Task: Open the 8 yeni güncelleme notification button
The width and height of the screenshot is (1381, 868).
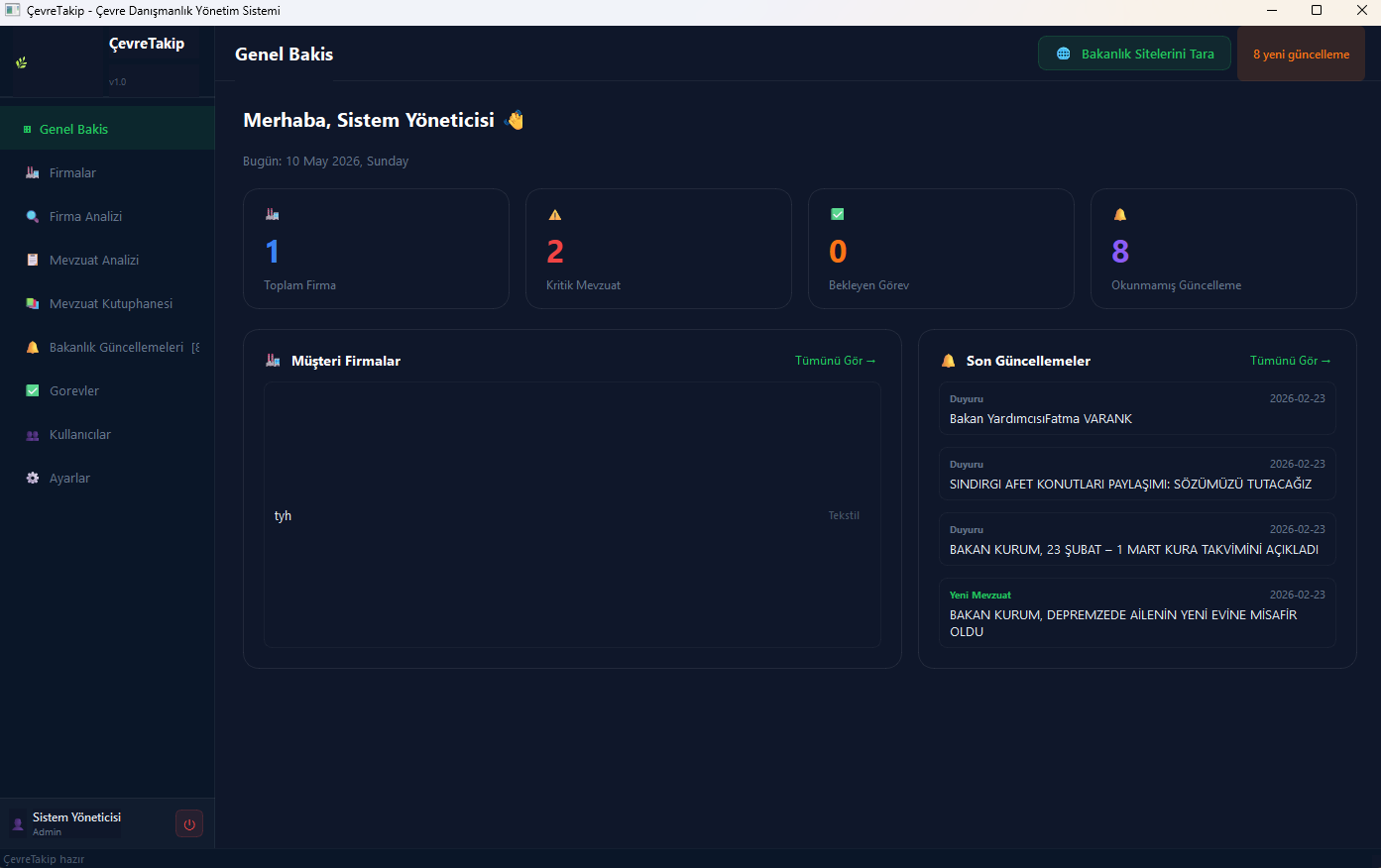Action: point(1301,54)
